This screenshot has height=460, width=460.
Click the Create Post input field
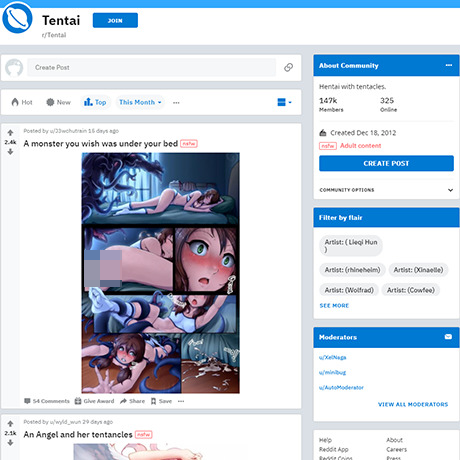pyautogui.click(x=152, y=67)
